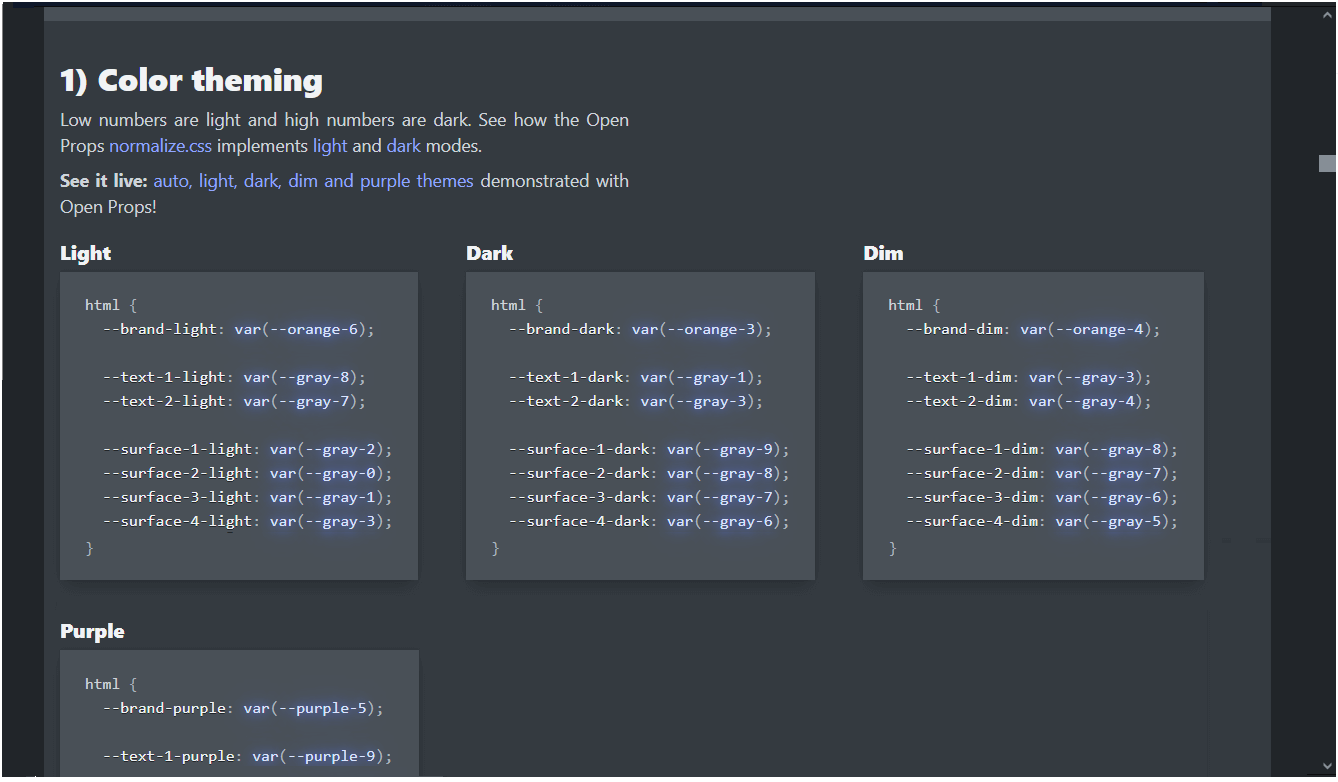Click the --surface-4-light property line
The width and height of the screenshot is (1338, 782).
point(248,521)
